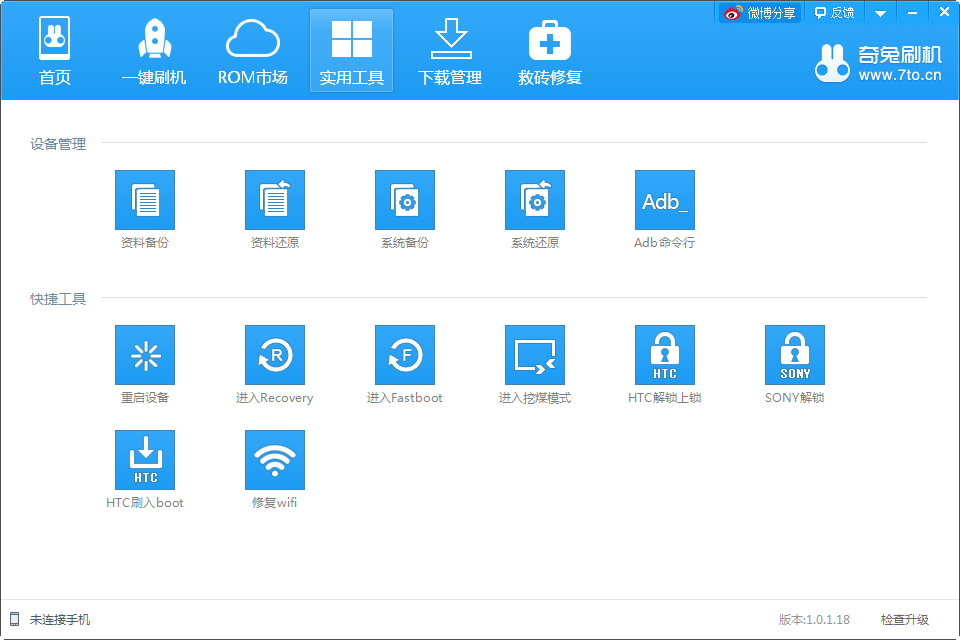Click 检查升级 check for updates link
Image resolution: width=960 pixels, height=640 pixels.
click(x=904, y=620)
